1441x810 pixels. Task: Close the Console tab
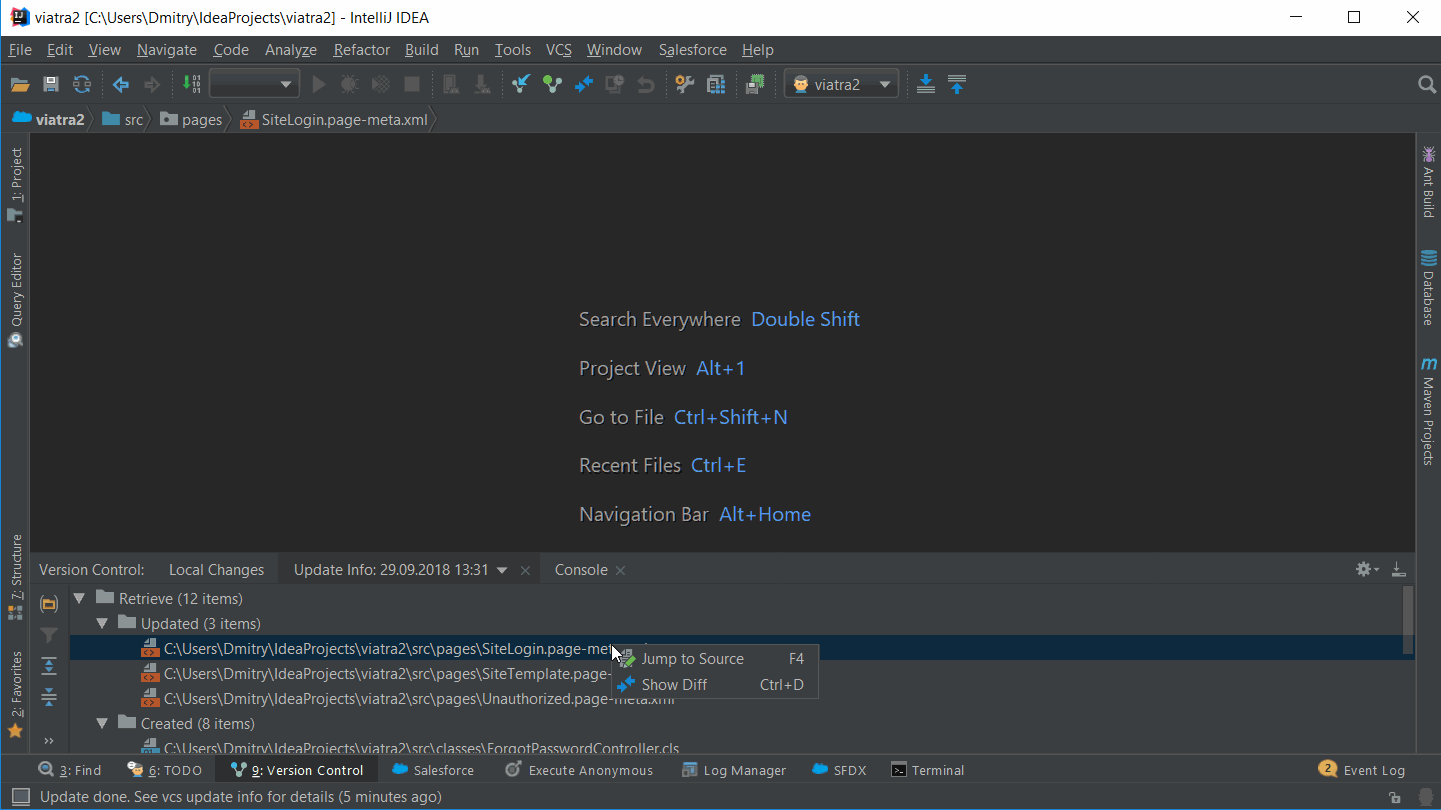coord(620,571)
